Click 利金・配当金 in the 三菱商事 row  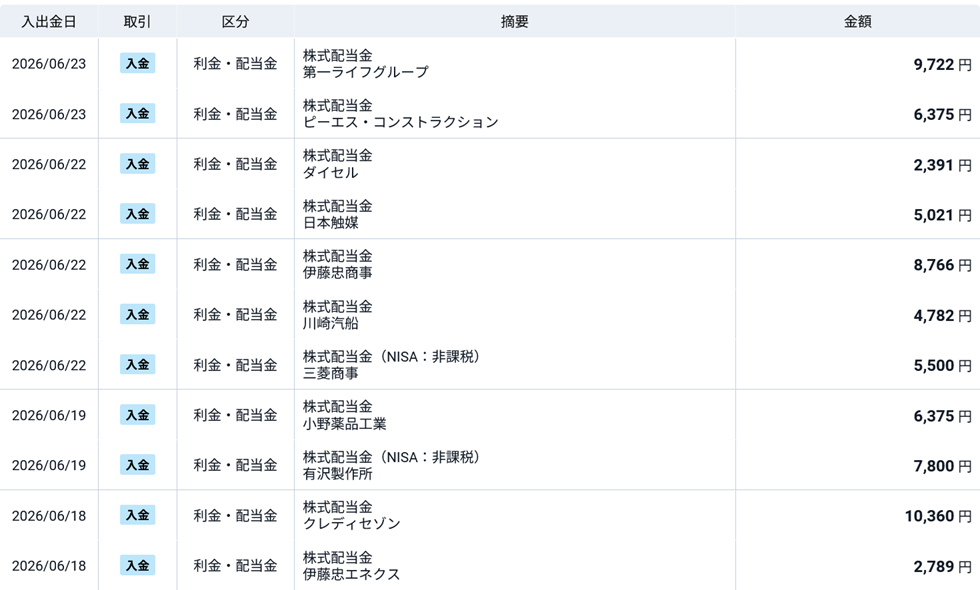pos(235,365)
